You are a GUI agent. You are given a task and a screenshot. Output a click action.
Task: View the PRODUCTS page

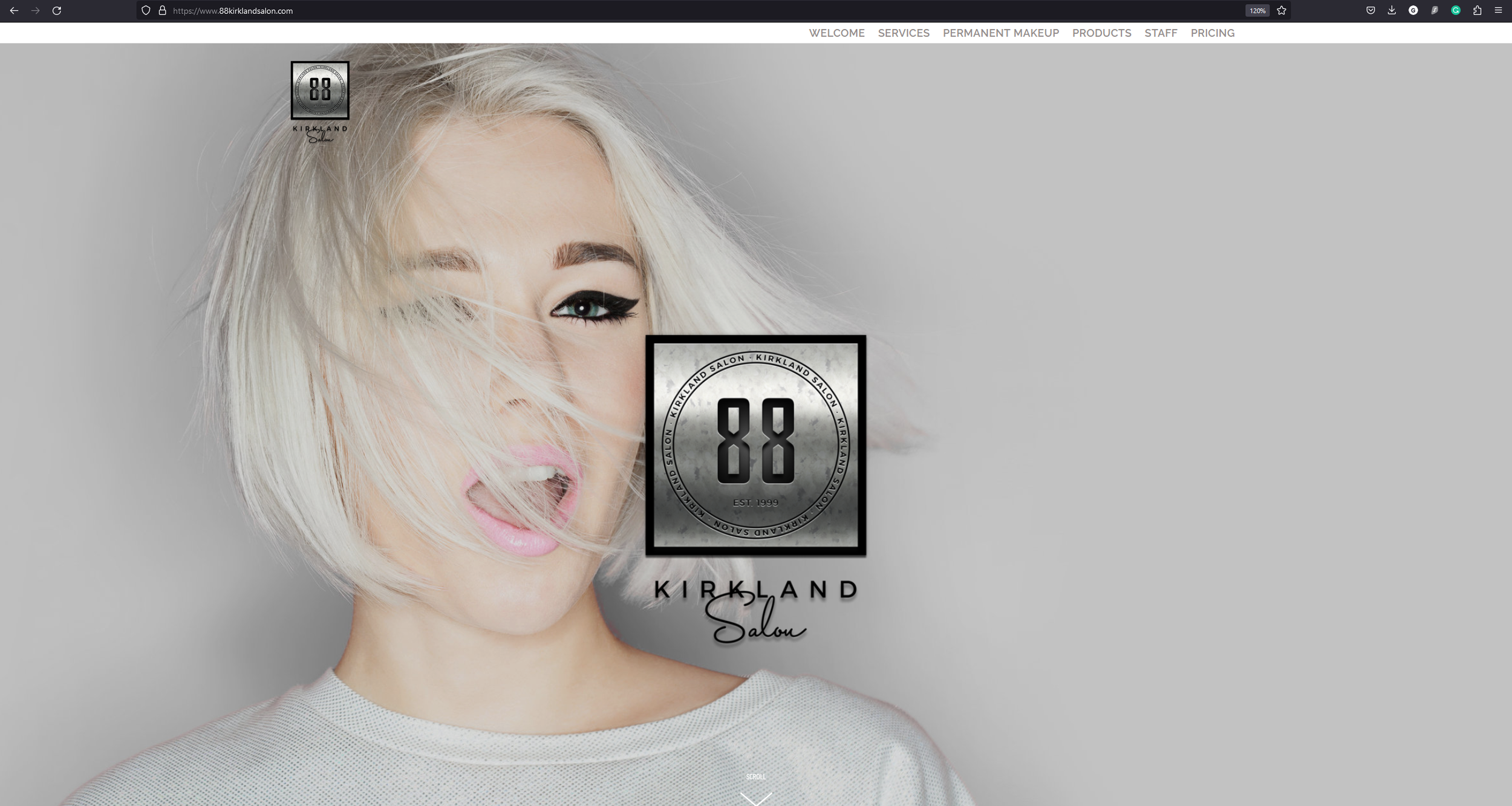click(1102, 33)
